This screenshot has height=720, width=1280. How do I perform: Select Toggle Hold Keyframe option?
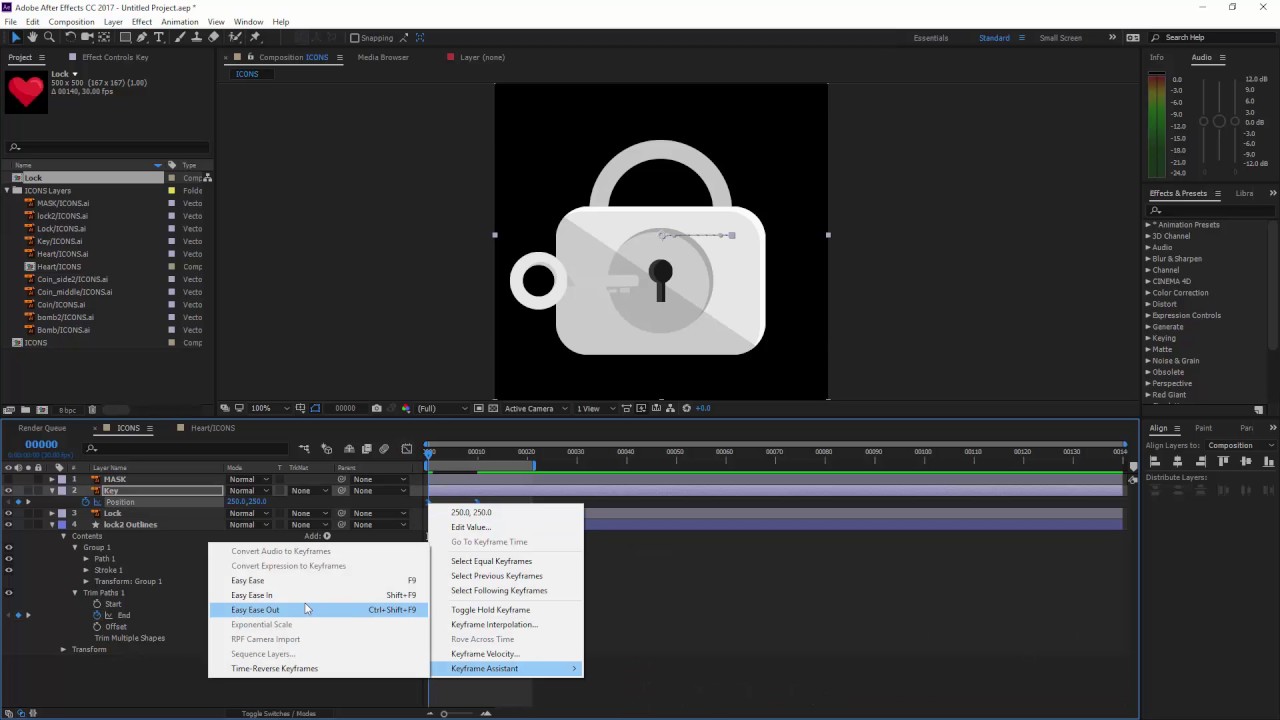click(x=506, y=610)
